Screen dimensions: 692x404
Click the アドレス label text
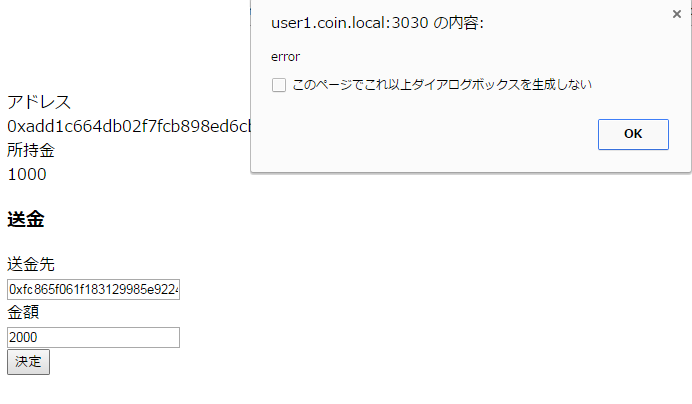tap(39, 102)
